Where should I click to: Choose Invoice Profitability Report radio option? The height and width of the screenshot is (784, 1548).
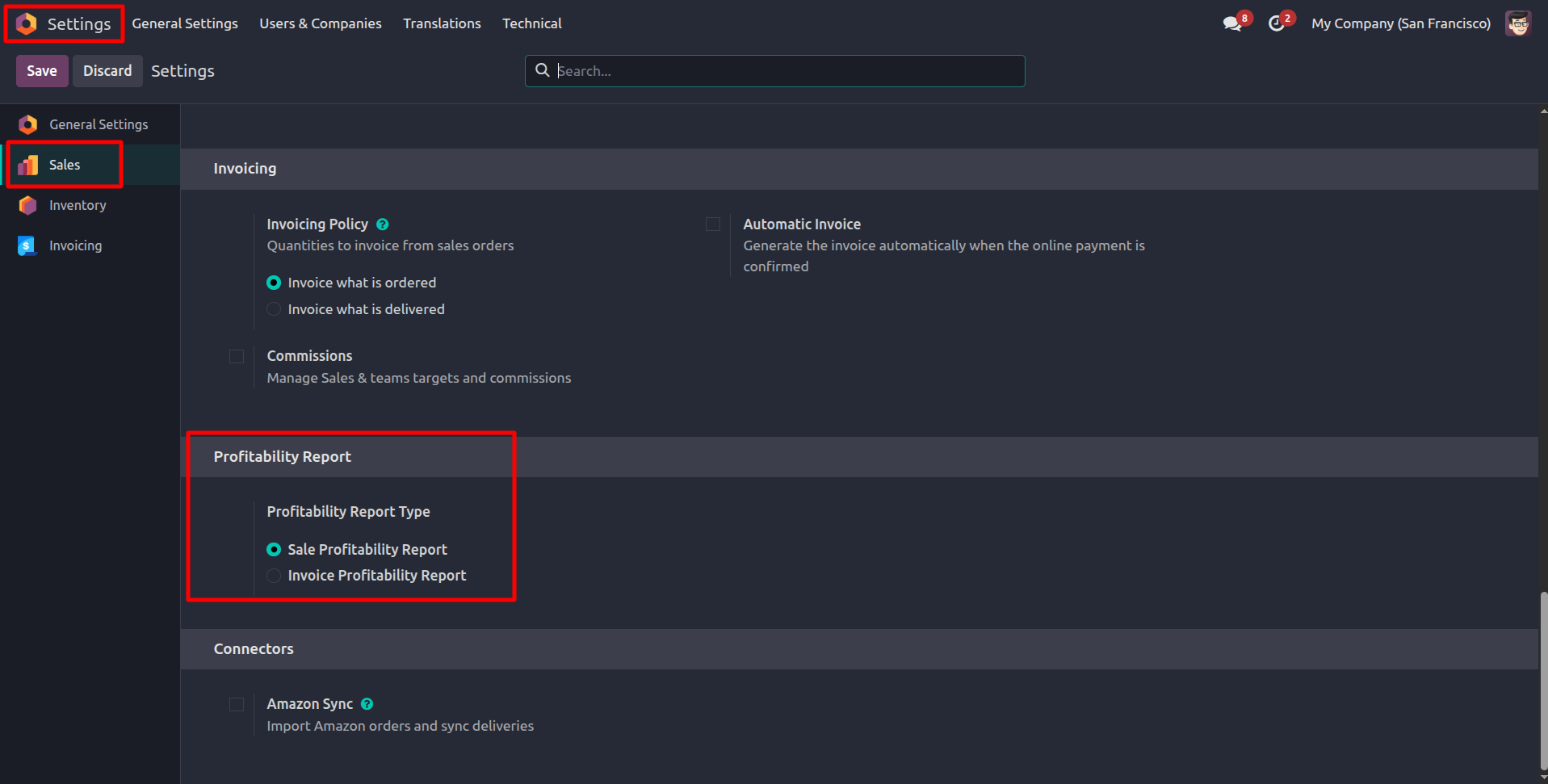[x=275, y=576]
